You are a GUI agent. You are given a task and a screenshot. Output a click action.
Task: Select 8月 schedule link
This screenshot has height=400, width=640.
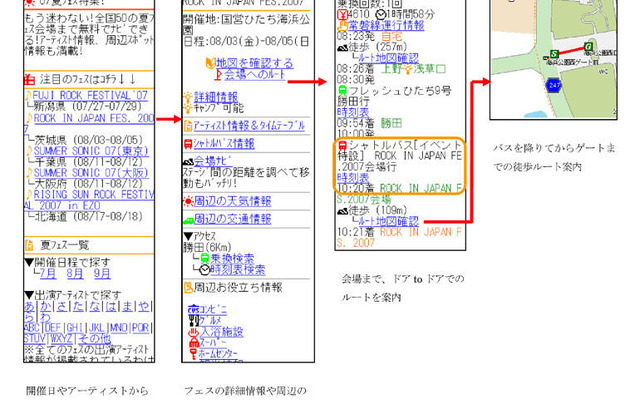[x=75, y=273]
